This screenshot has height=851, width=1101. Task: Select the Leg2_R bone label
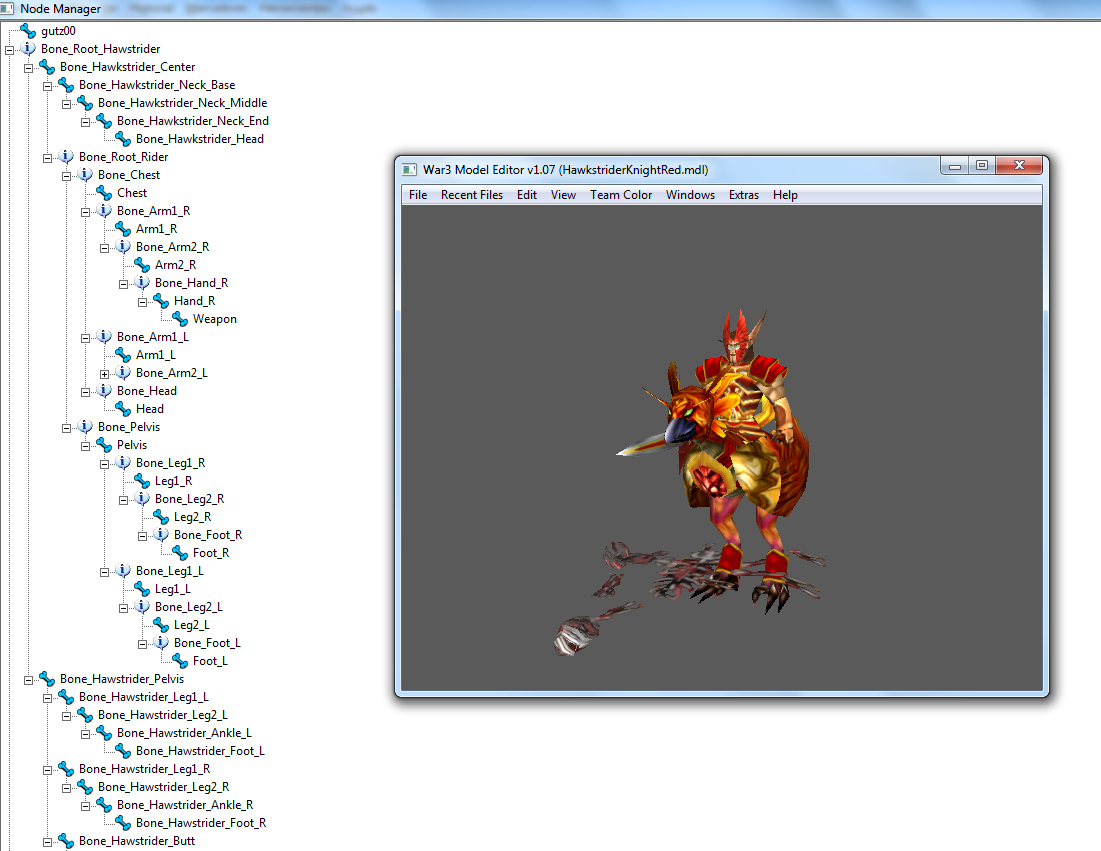point(192,517)
